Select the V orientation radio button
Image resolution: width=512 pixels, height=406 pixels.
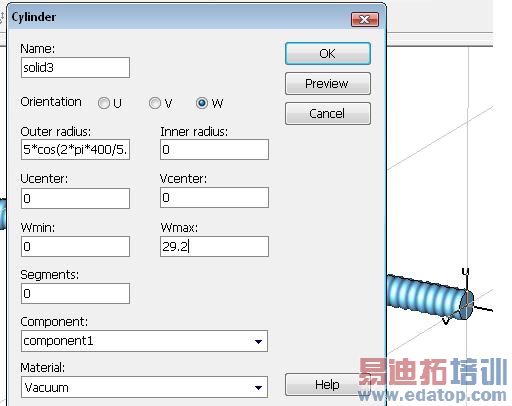coord(155,103)
